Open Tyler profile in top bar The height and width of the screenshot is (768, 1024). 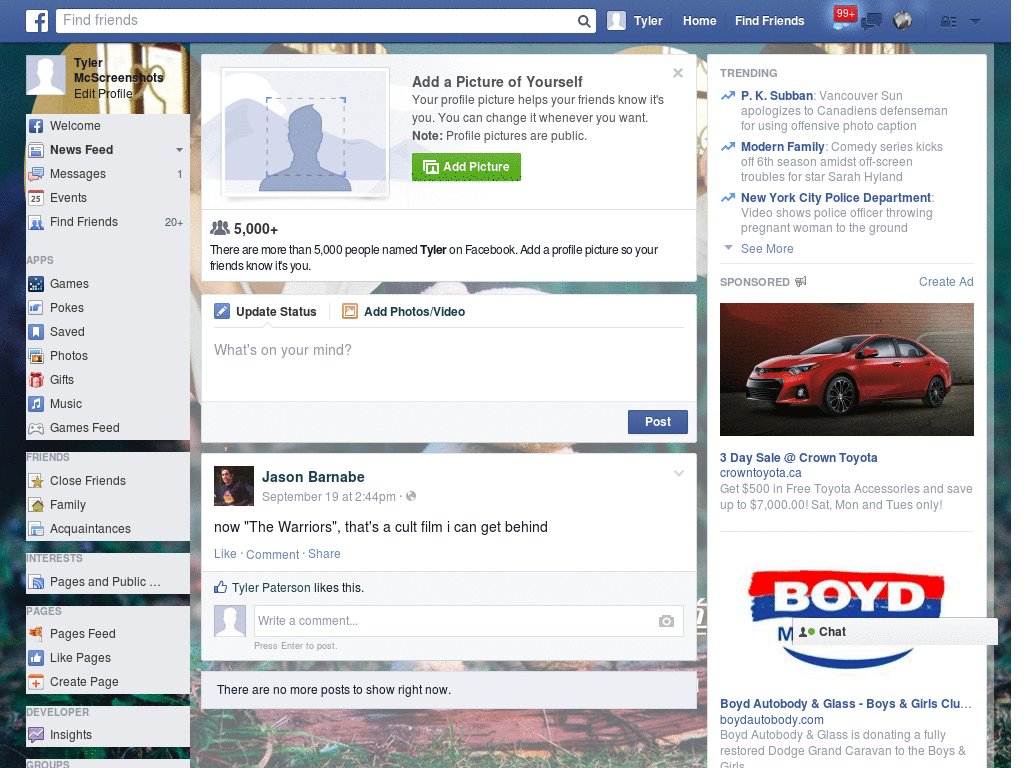coord(635,21)
